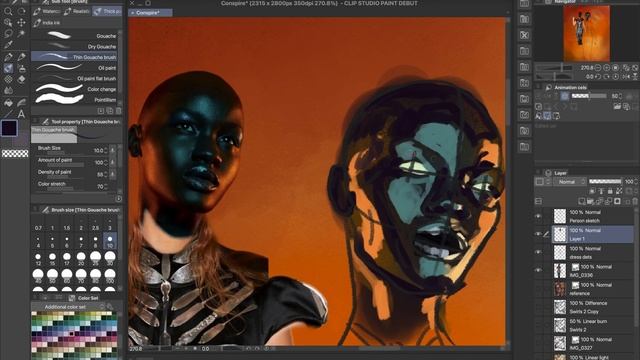
Task: Choose the Pointillism brush
Action: [x=74, y=100]
